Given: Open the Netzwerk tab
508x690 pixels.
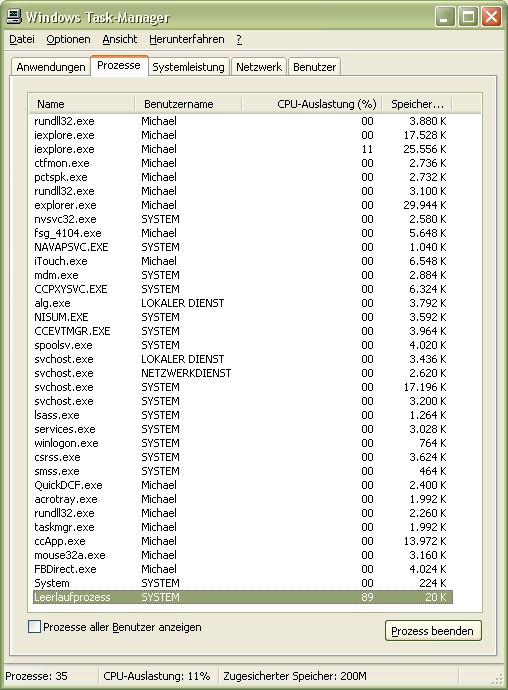Looking at the screenshot, I should pos(259,67).
